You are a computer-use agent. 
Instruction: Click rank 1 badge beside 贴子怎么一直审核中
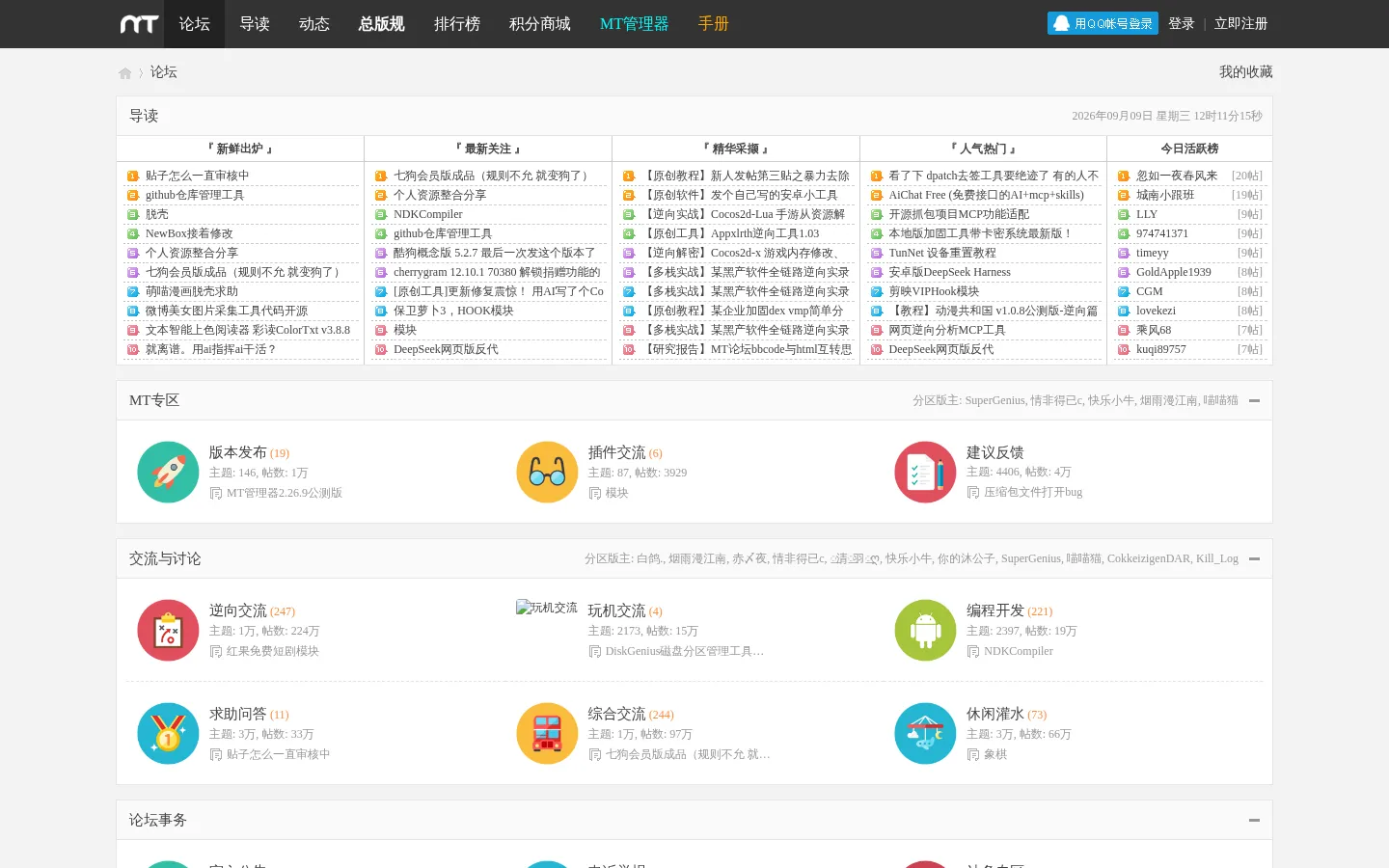click(133, 176)
